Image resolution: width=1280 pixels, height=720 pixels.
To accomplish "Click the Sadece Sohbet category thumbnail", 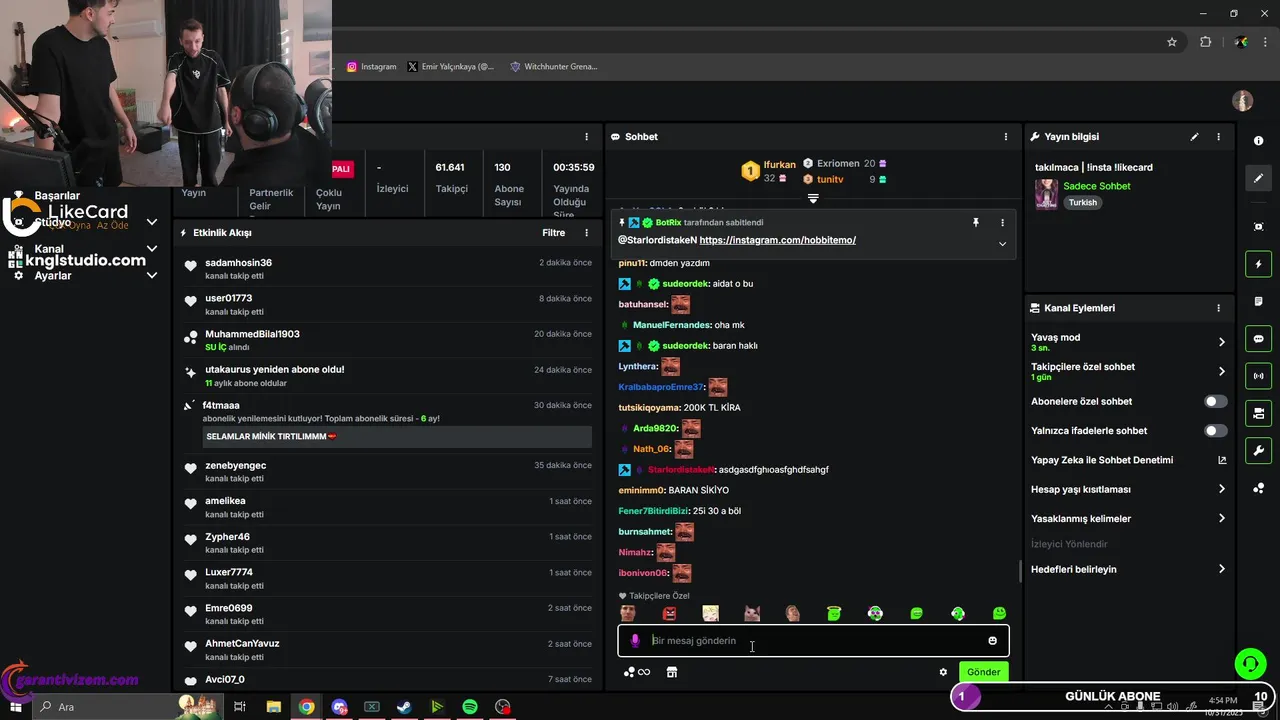I will 1046,194.
